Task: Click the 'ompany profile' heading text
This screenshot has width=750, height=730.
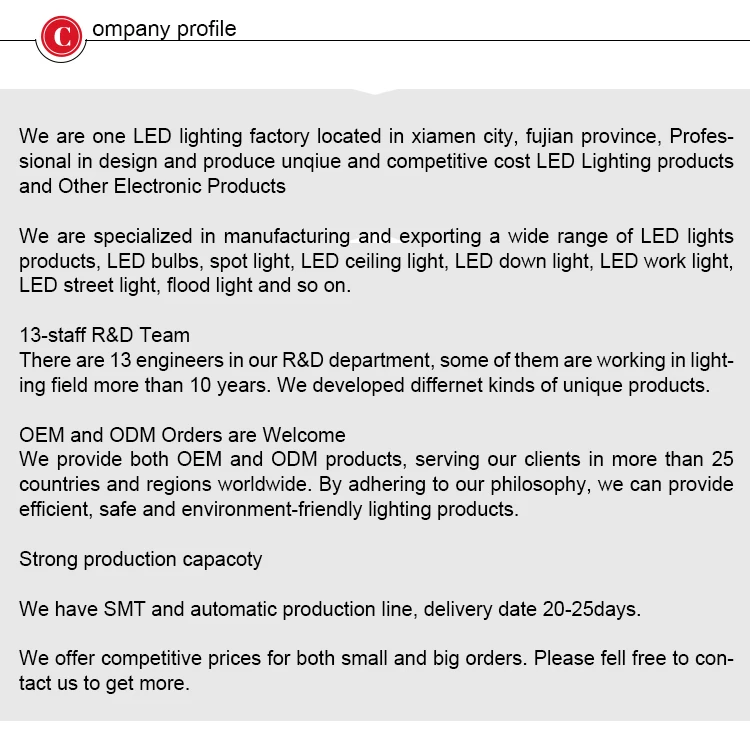Action: 164,29
